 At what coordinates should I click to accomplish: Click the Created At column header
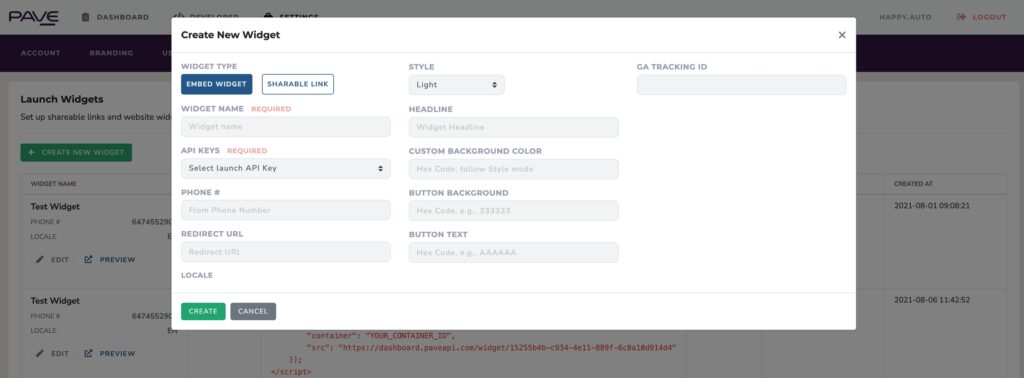[x=913, y=184]
